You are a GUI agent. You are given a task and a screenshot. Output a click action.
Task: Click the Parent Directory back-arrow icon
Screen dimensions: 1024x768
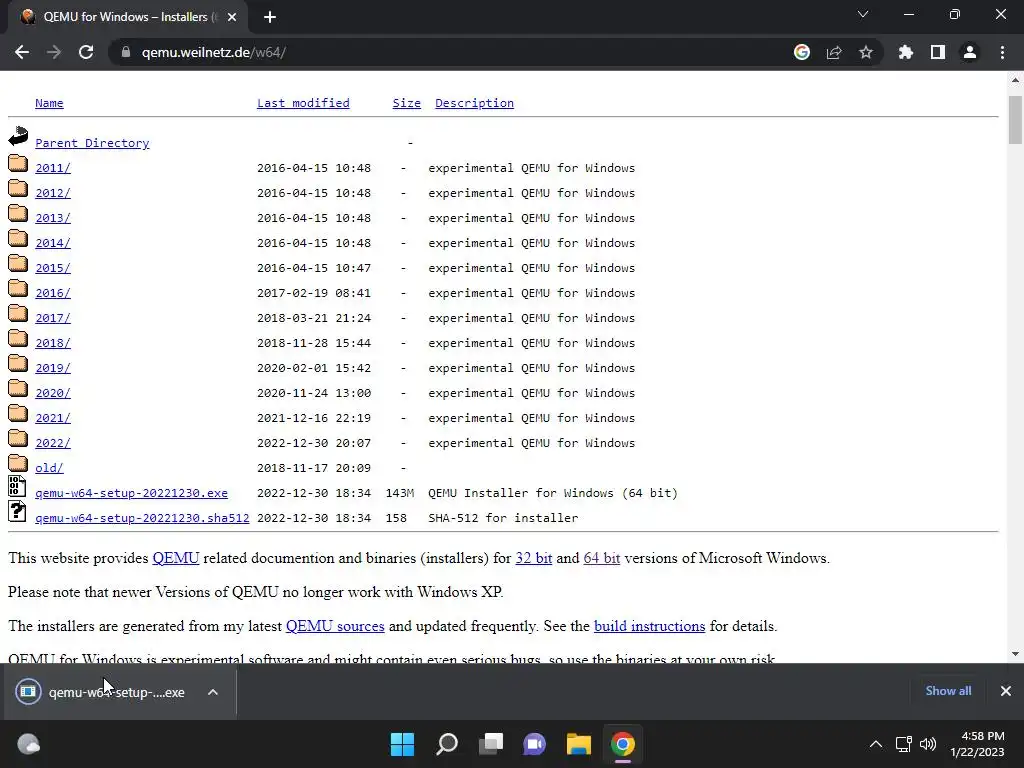pos(18,136)
